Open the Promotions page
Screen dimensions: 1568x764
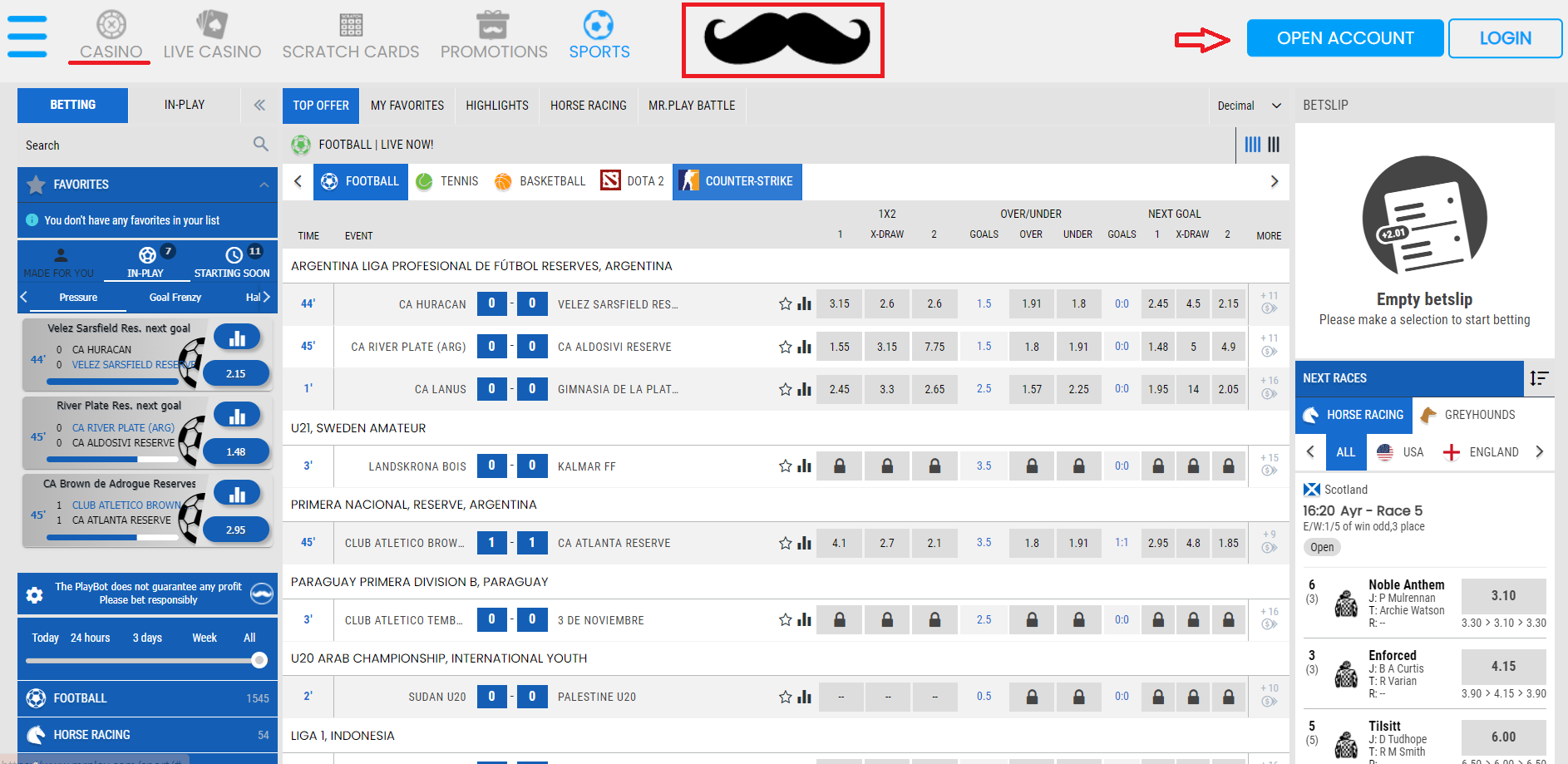[494, 35]
